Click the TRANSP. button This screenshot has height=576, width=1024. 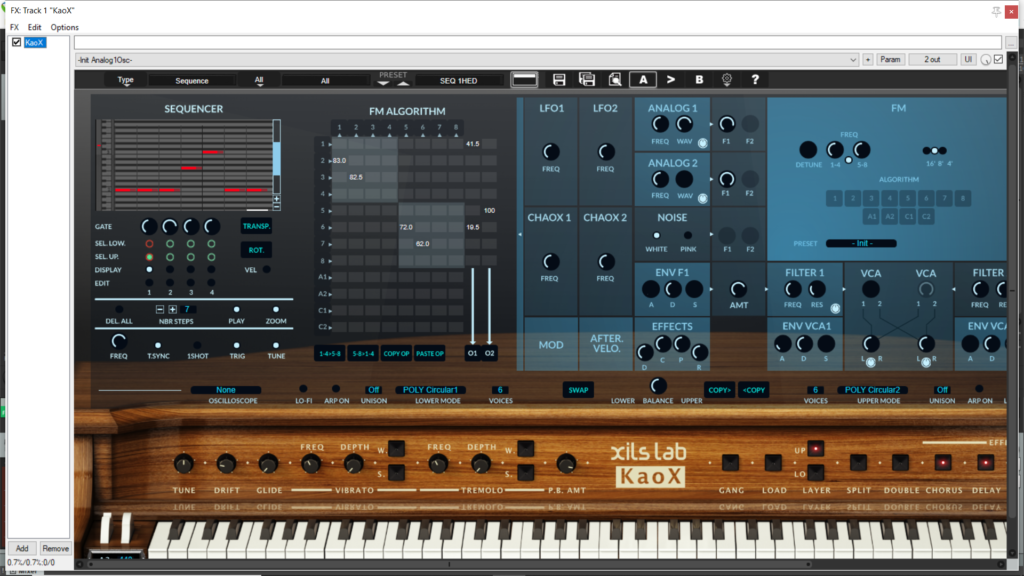pos(256,227)
